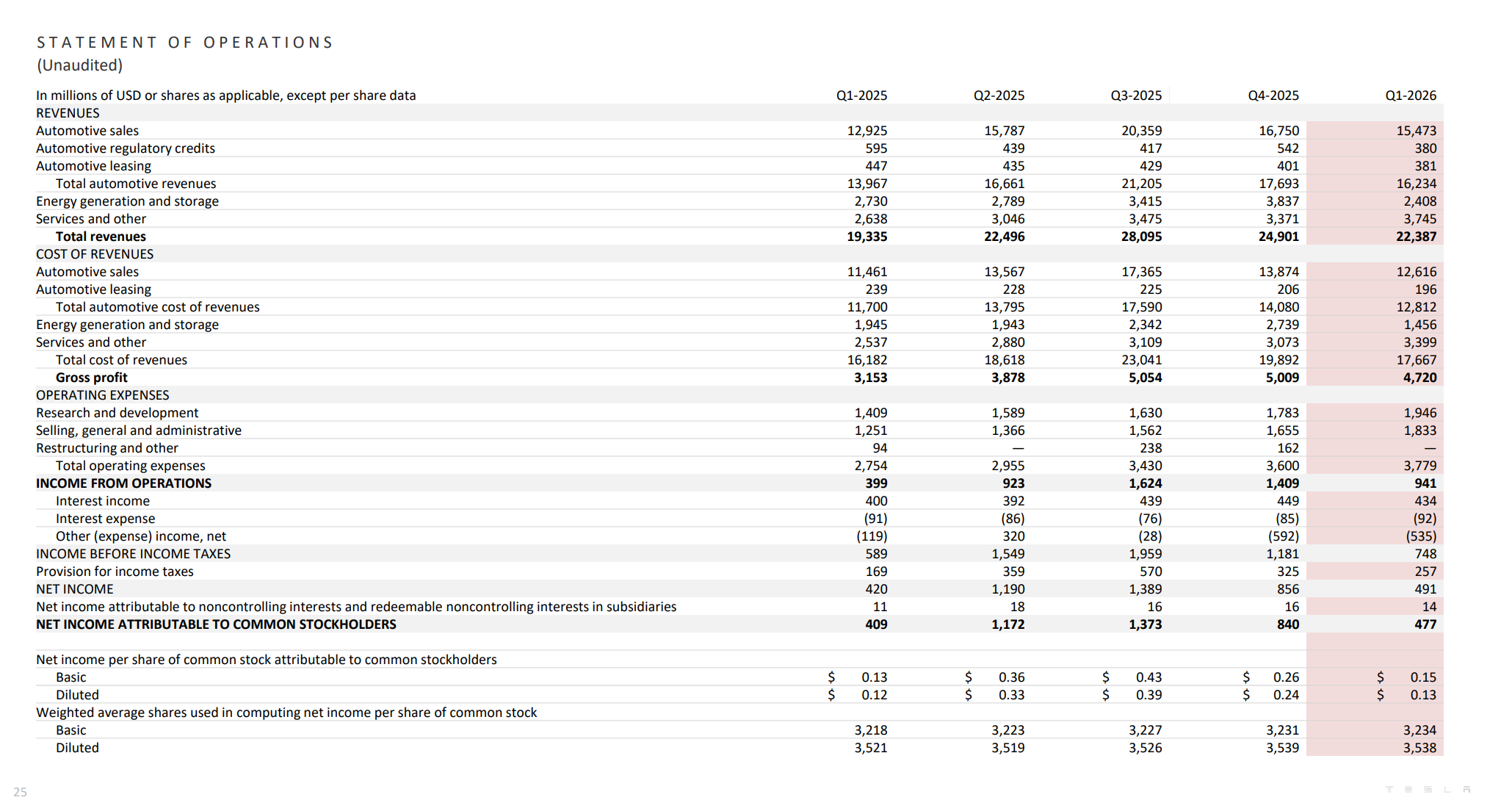Click the Tesla logo in page footer
This screenshot has height=800, width=1512.
[x=1427, y=790]
